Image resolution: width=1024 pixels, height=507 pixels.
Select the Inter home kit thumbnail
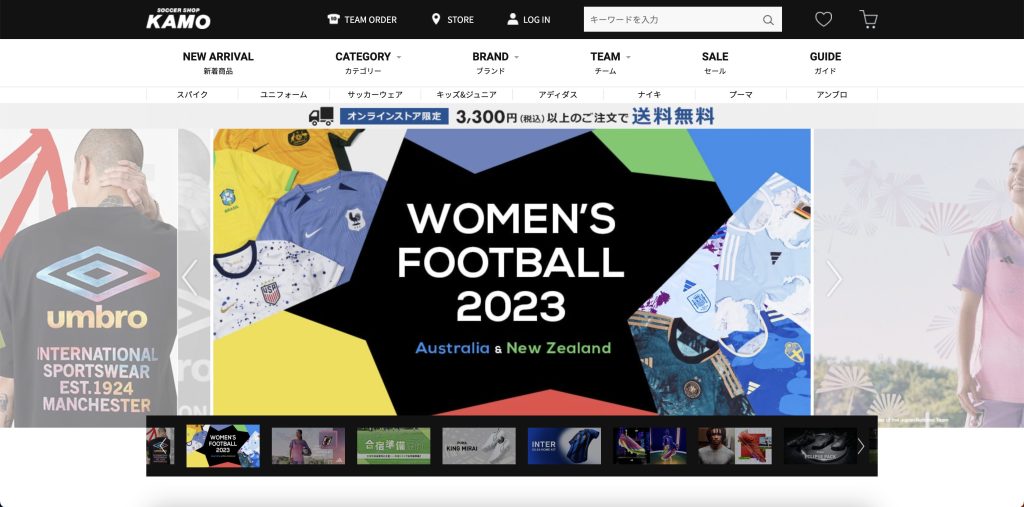click(564, 446)
